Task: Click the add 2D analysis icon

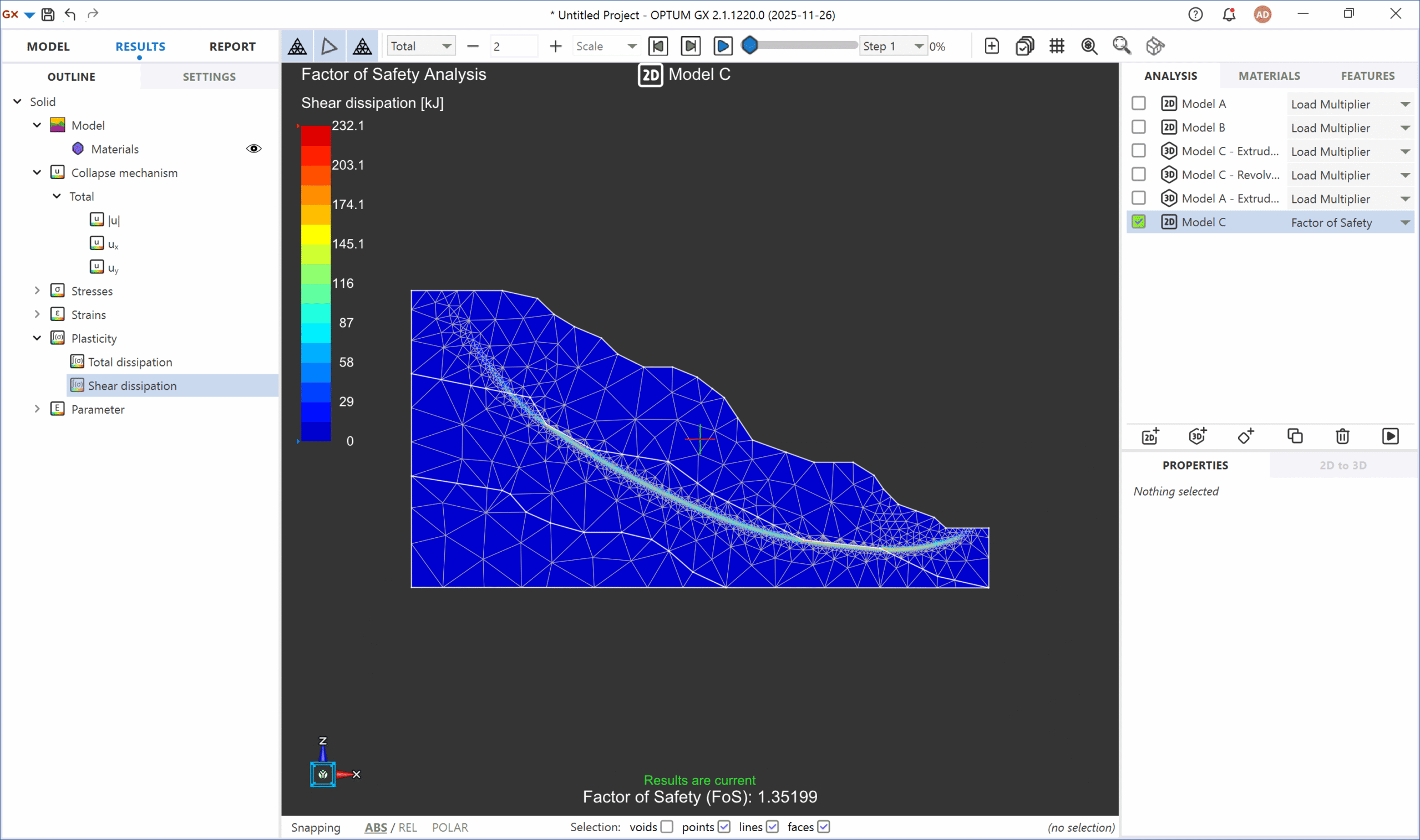Action: 1150,436
